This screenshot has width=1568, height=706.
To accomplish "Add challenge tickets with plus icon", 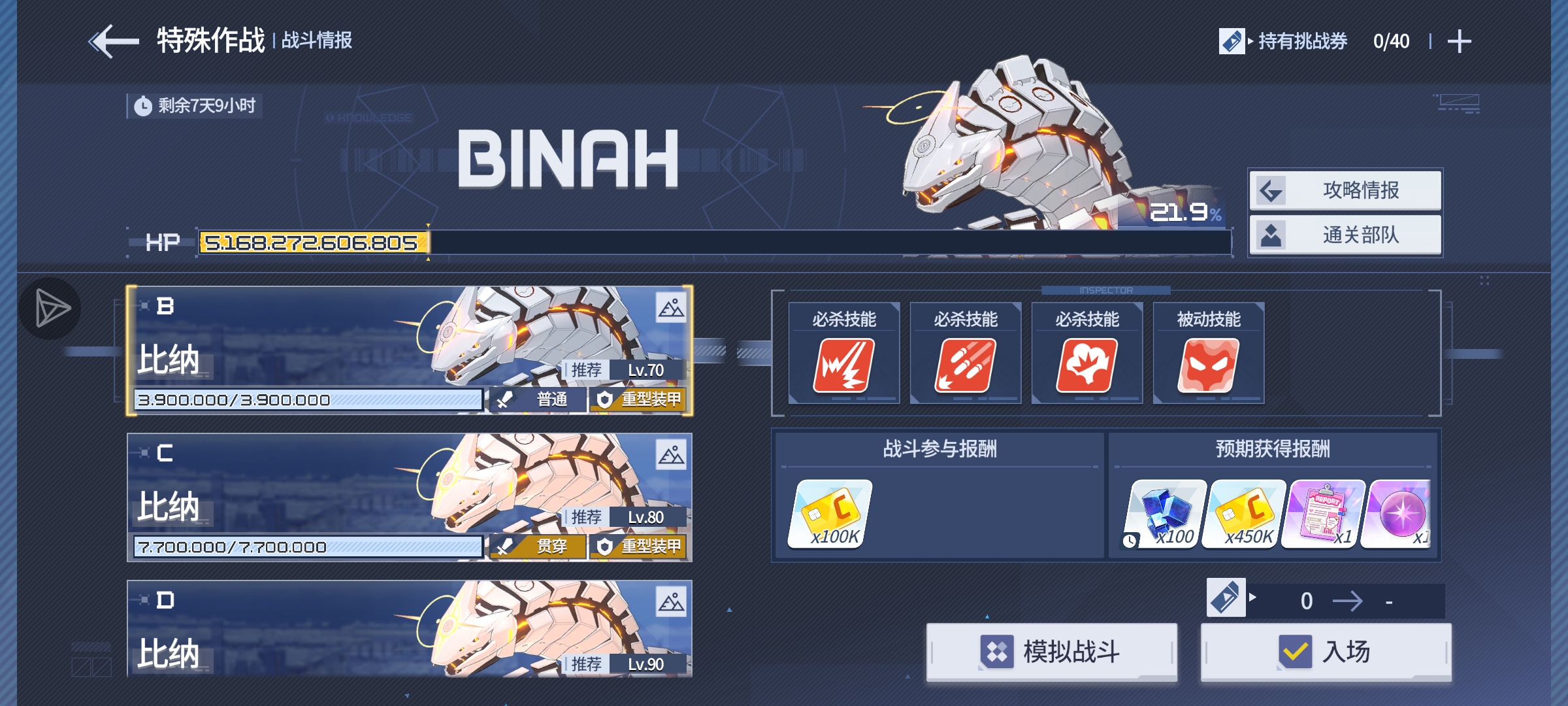I will click(x=1459, y=41).
